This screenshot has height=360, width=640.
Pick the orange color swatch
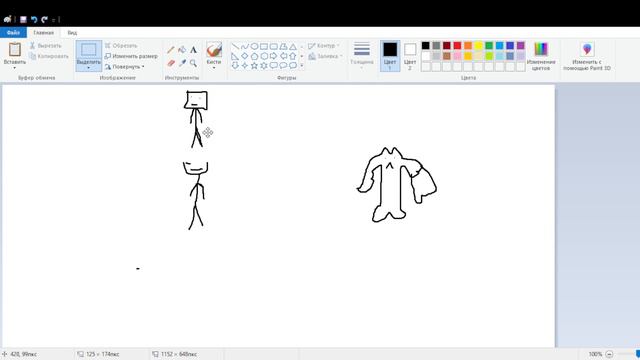(468, 45)
